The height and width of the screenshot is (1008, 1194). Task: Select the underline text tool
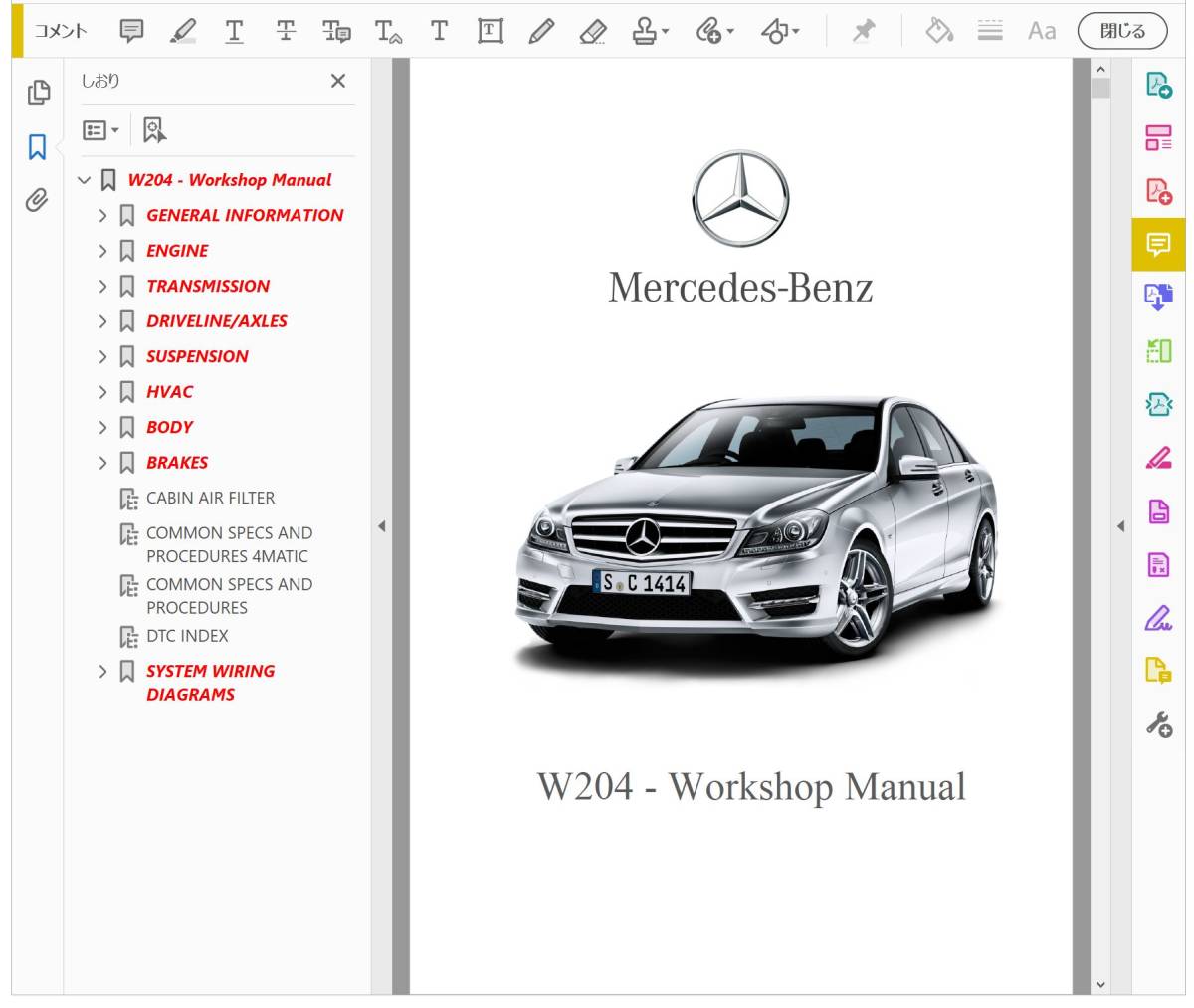click(234, 31)
